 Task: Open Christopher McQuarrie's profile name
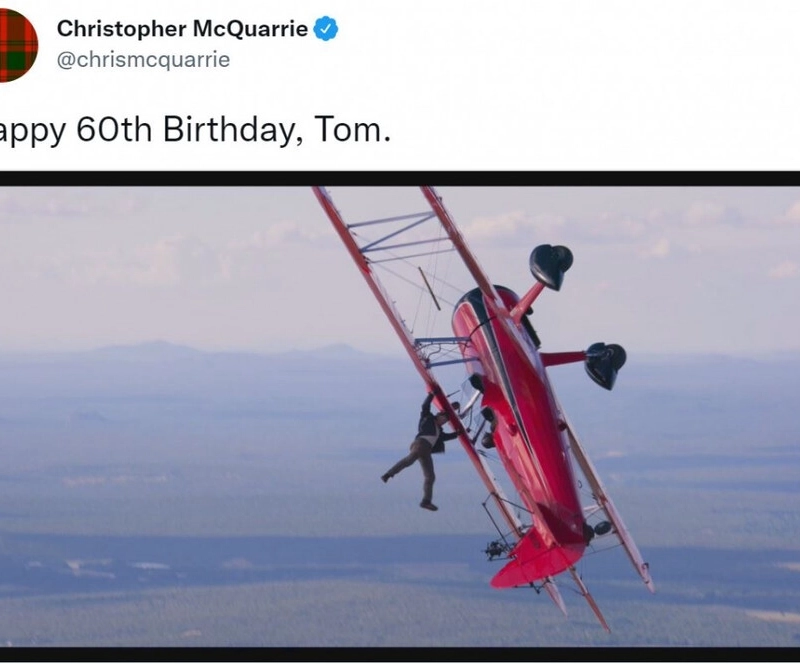coord(182,29)
